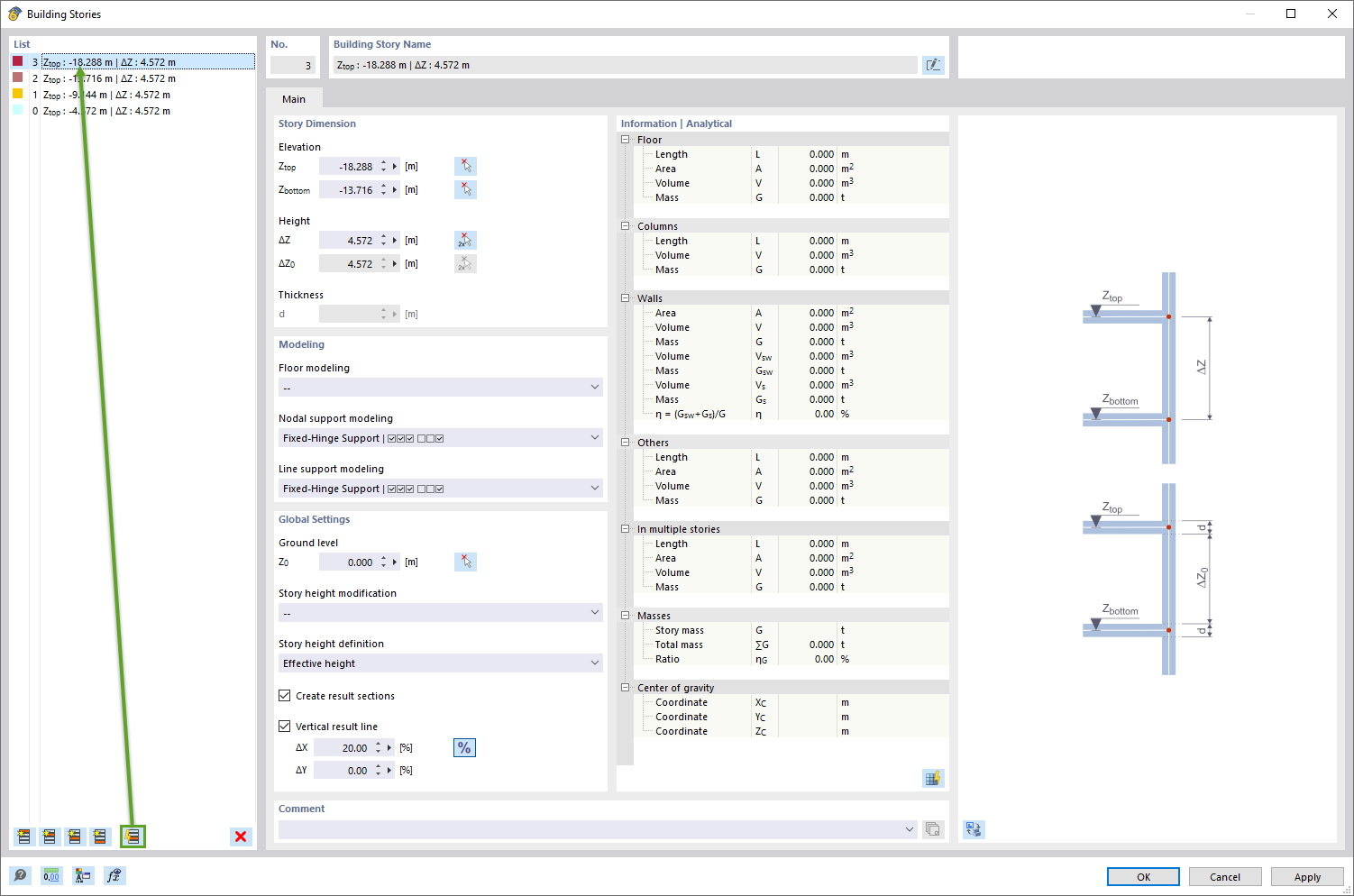Open units and decimal places 0.00 icon
This screenshot has width=1354, height=896.
[x=51, y=875]
